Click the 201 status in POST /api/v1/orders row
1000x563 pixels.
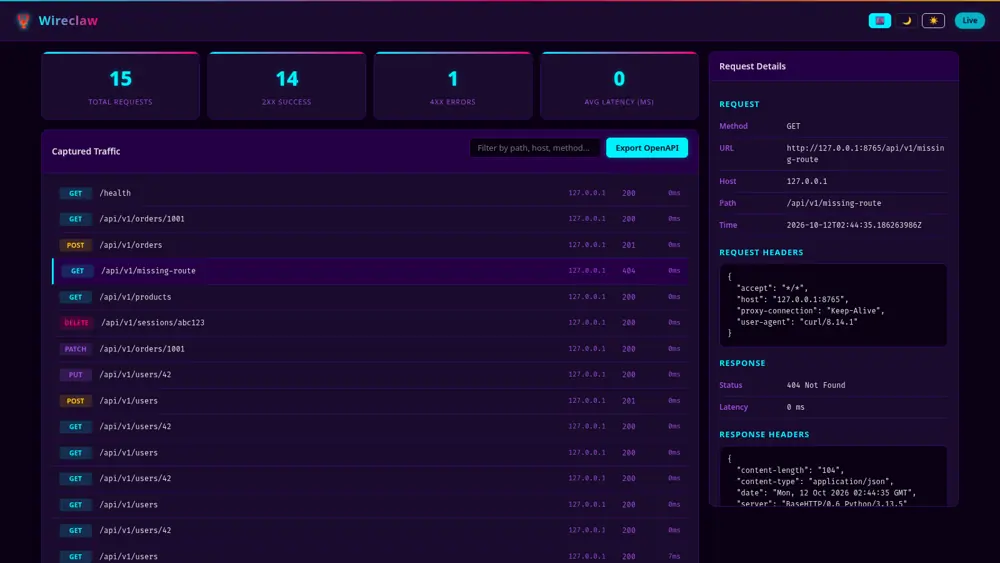coord(629,245)
